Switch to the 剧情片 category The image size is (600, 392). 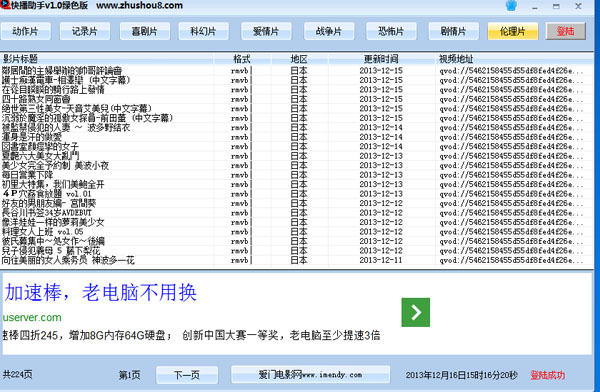[453, 31]
